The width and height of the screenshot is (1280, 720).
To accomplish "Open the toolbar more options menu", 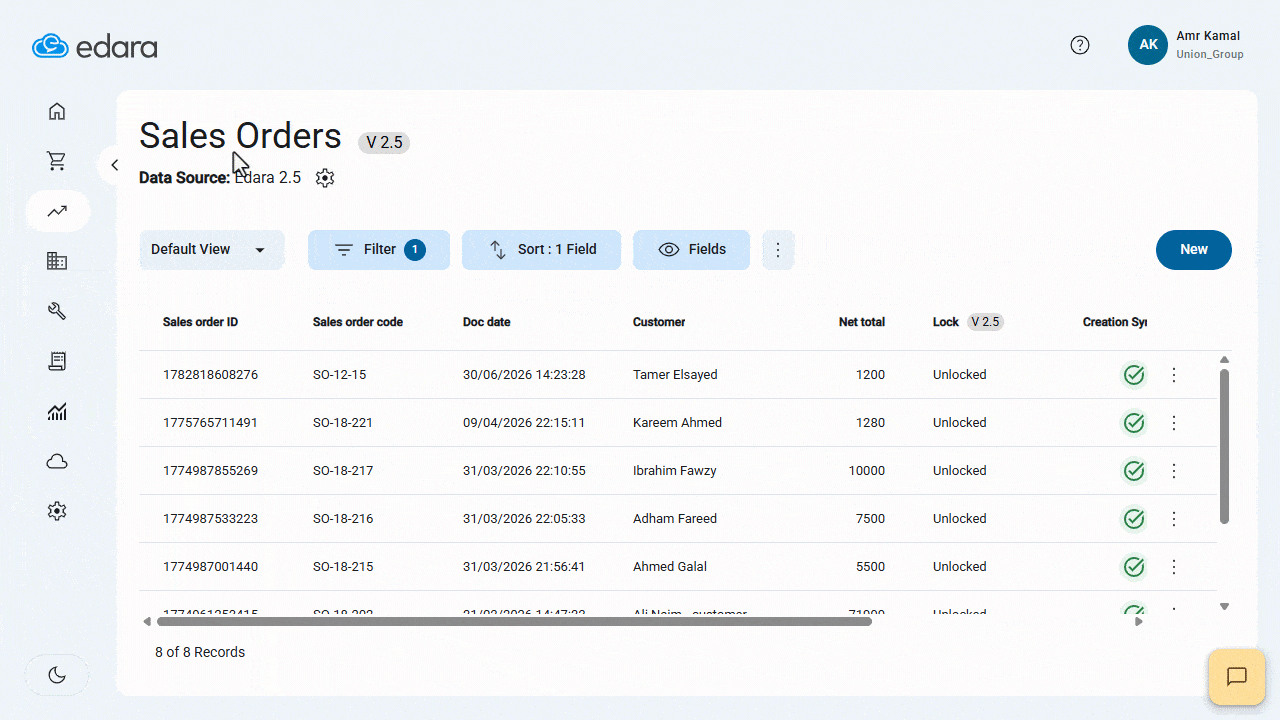I will 778,250.
